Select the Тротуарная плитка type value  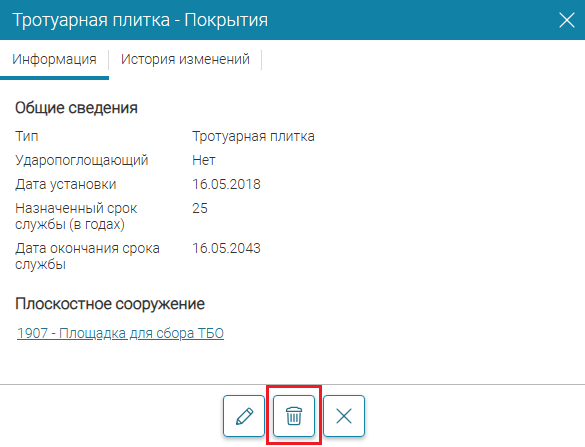(253, 136)
